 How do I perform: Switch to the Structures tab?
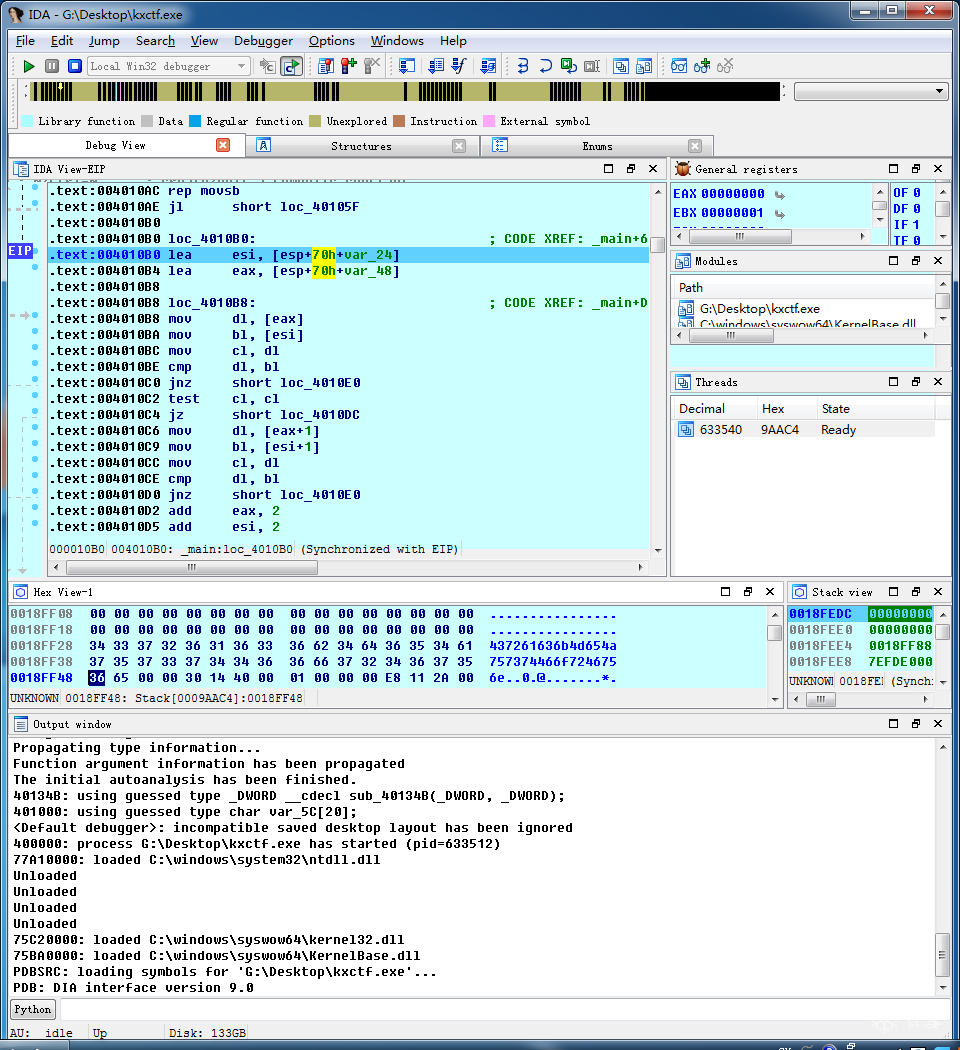pyautogui.click(x=362, y=146)
